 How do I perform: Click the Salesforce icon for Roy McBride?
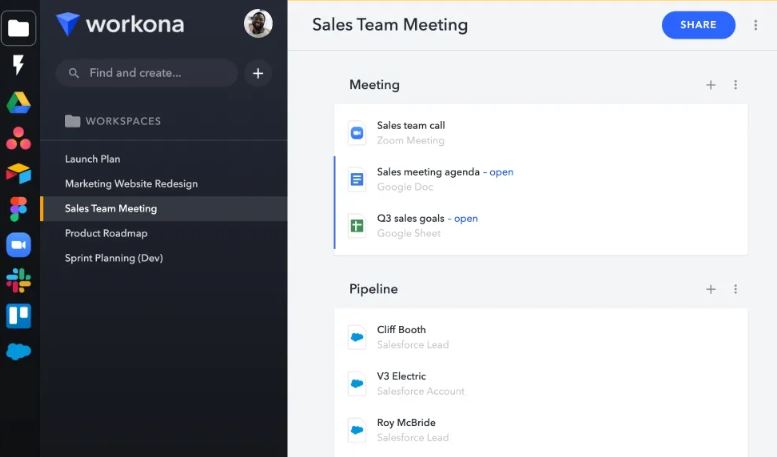click(x=357, y=430)
